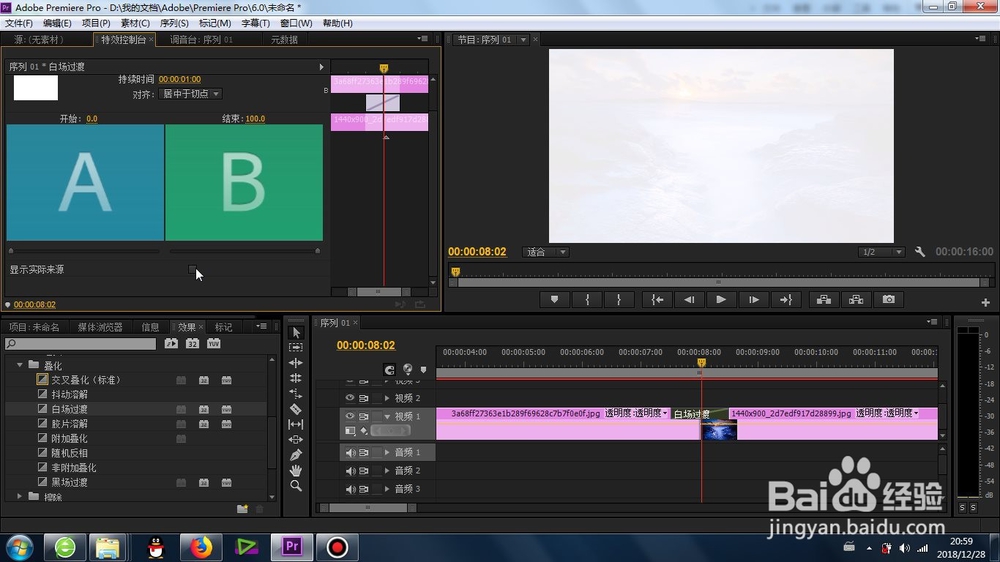Click the effects search field
This screenshot has width=1000, height=562.
(80, 344)
